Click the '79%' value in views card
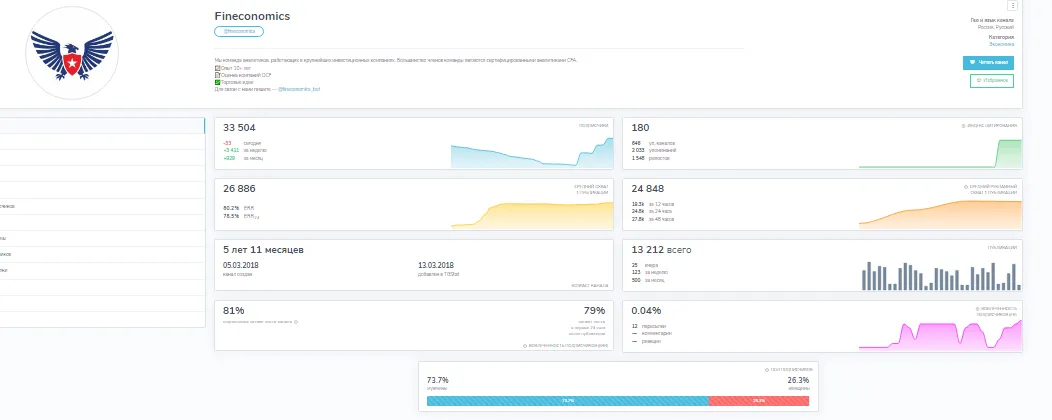 pos(594,311)
